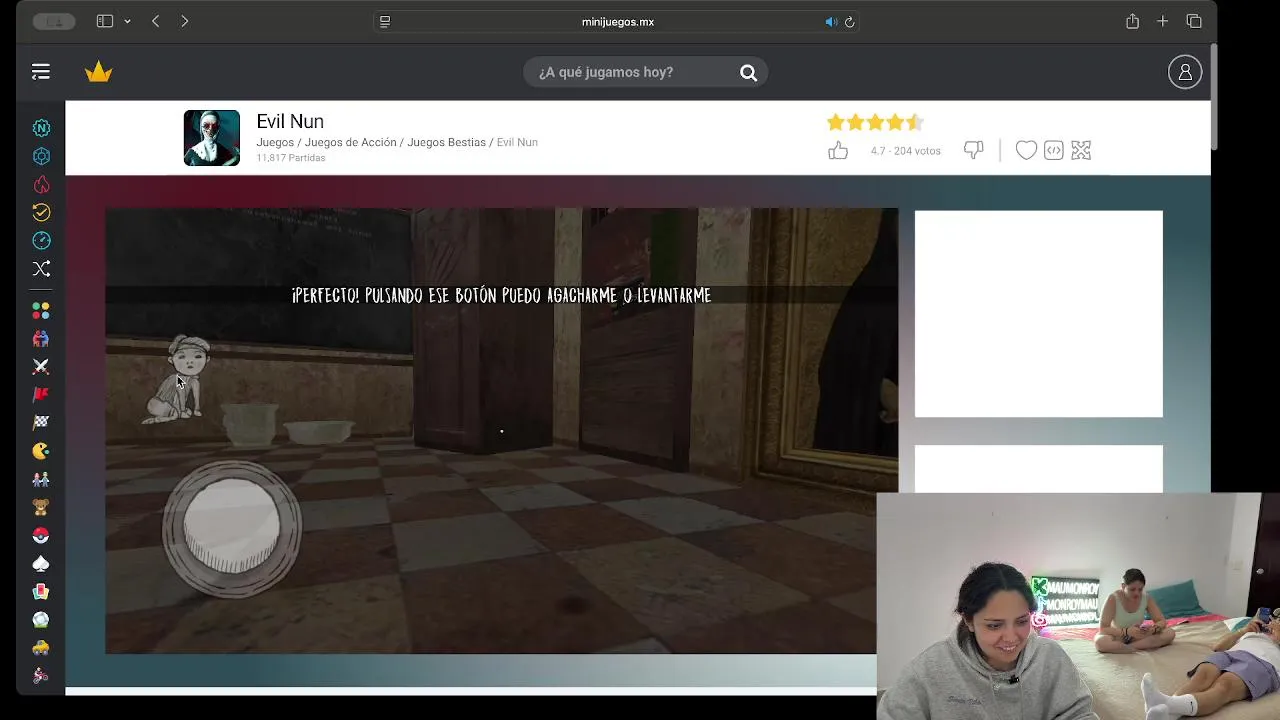Toggle the Safari sidebar
Viewport: 1280px width, 720px height.
pos(105,21)
